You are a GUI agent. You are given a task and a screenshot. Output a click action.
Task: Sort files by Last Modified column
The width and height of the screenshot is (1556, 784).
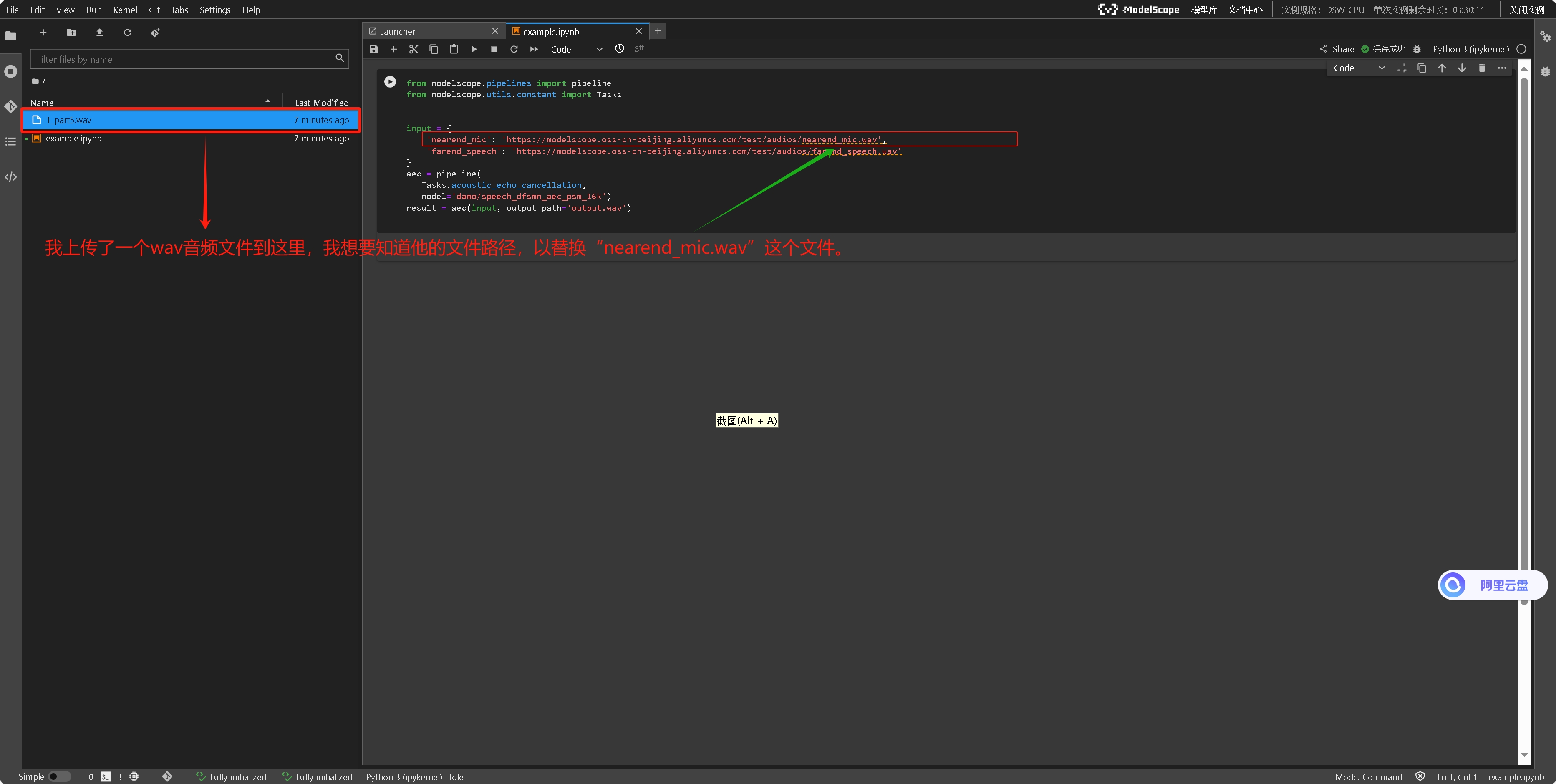coord(321,103)
